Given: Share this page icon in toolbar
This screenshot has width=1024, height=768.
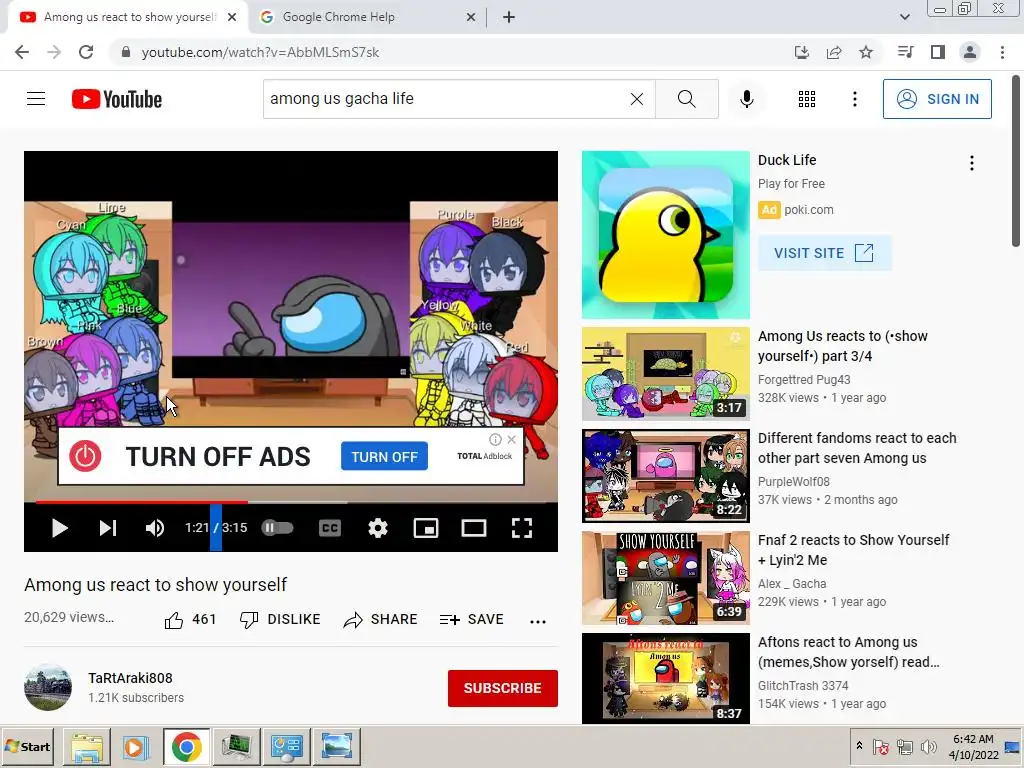Looking at the screenshot, I should pyautogui.click(x=834, y=52).
